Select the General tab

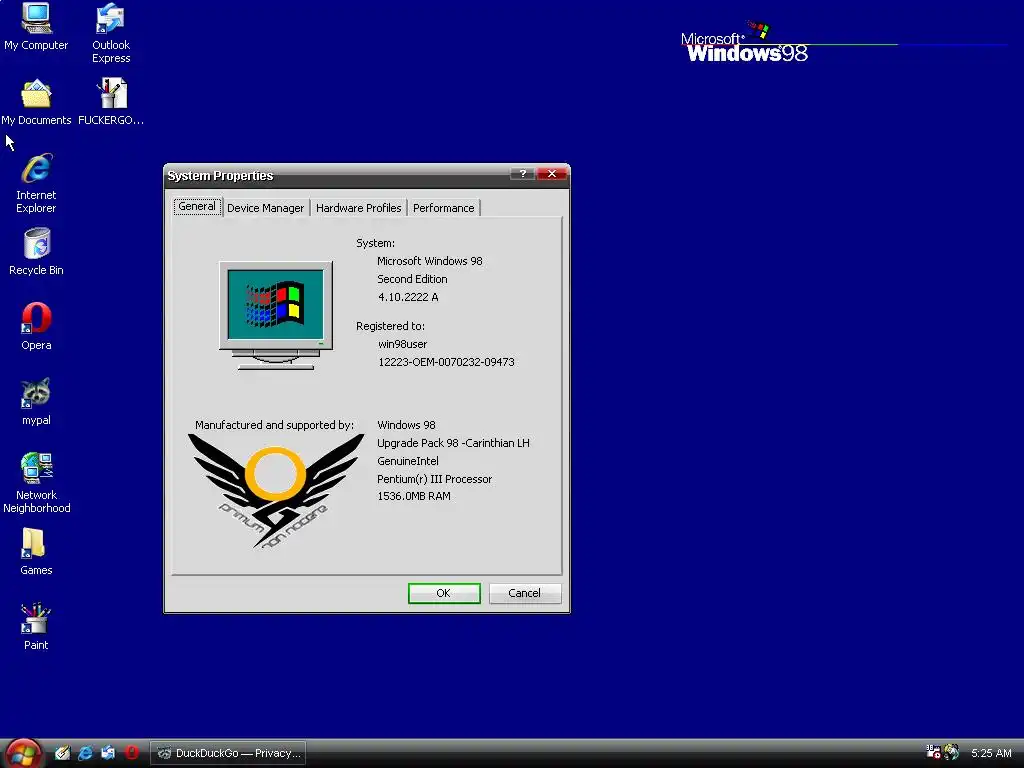197,206
